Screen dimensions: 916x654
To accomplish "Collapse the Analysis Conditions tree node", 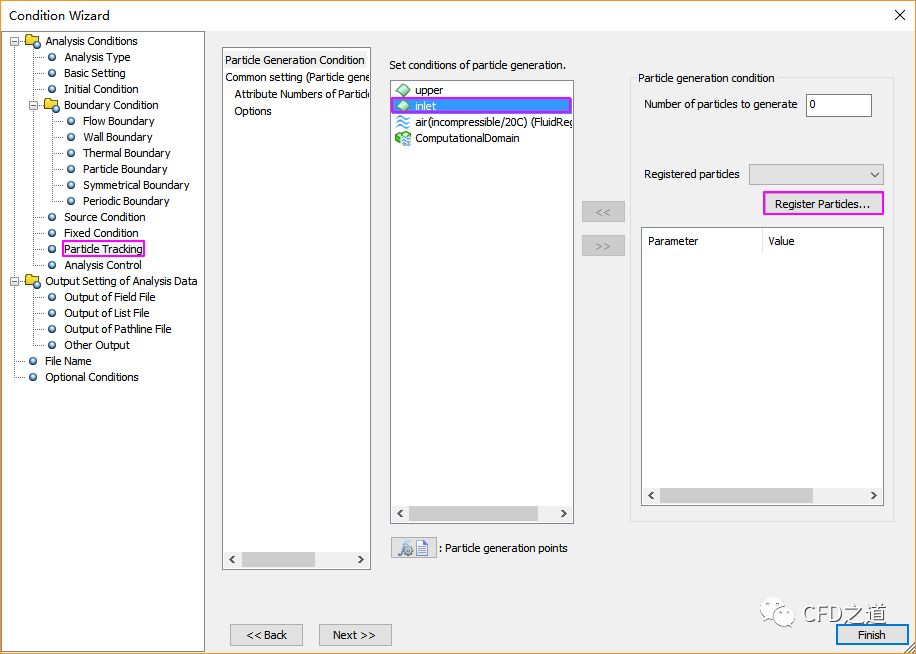I will (15, 41).
